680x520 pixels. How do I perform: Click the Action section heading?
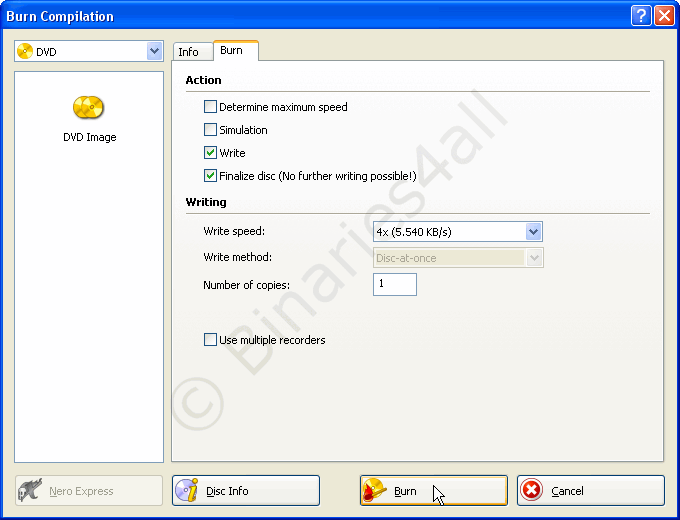pyautogui.click(x=203, y=80)
